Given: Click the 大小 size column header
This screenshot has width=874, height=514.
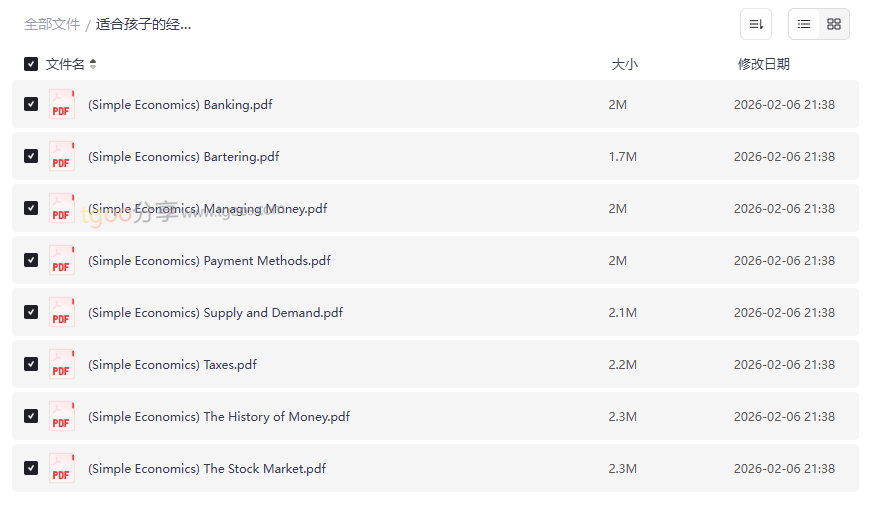Looking at the screenshot, I should [x=624, y=64].
